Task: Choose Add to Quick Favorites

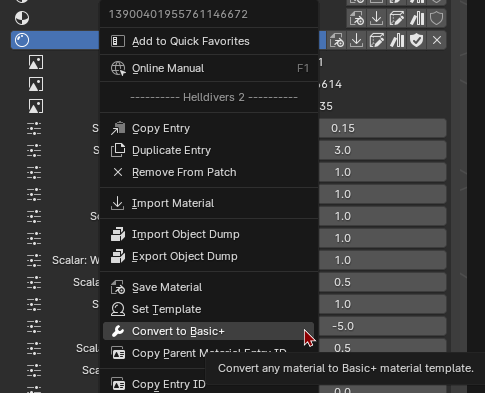Action: [x=209, y=41]
